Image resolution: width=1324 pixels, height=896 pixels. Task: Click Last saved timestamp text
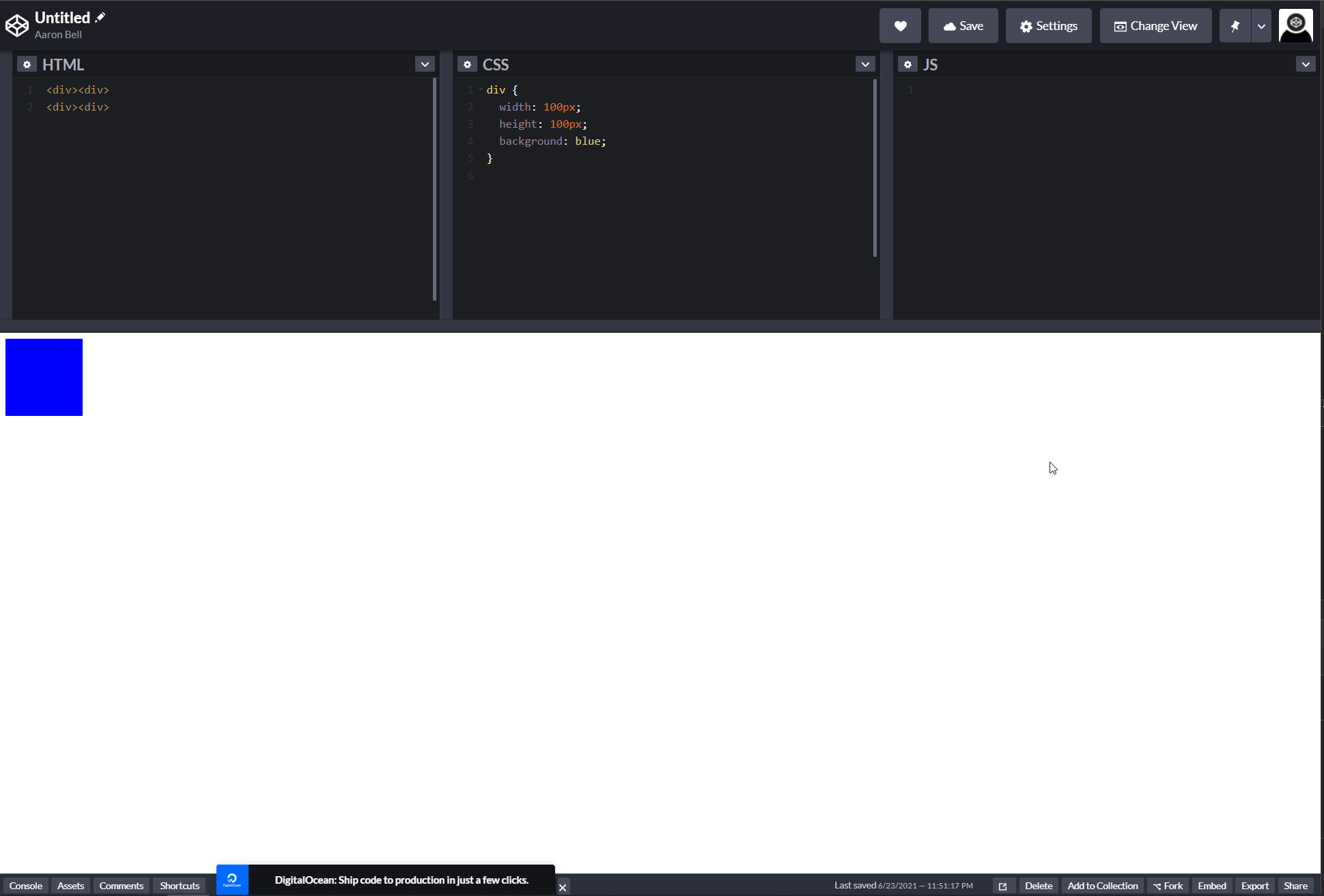[903, 886]
